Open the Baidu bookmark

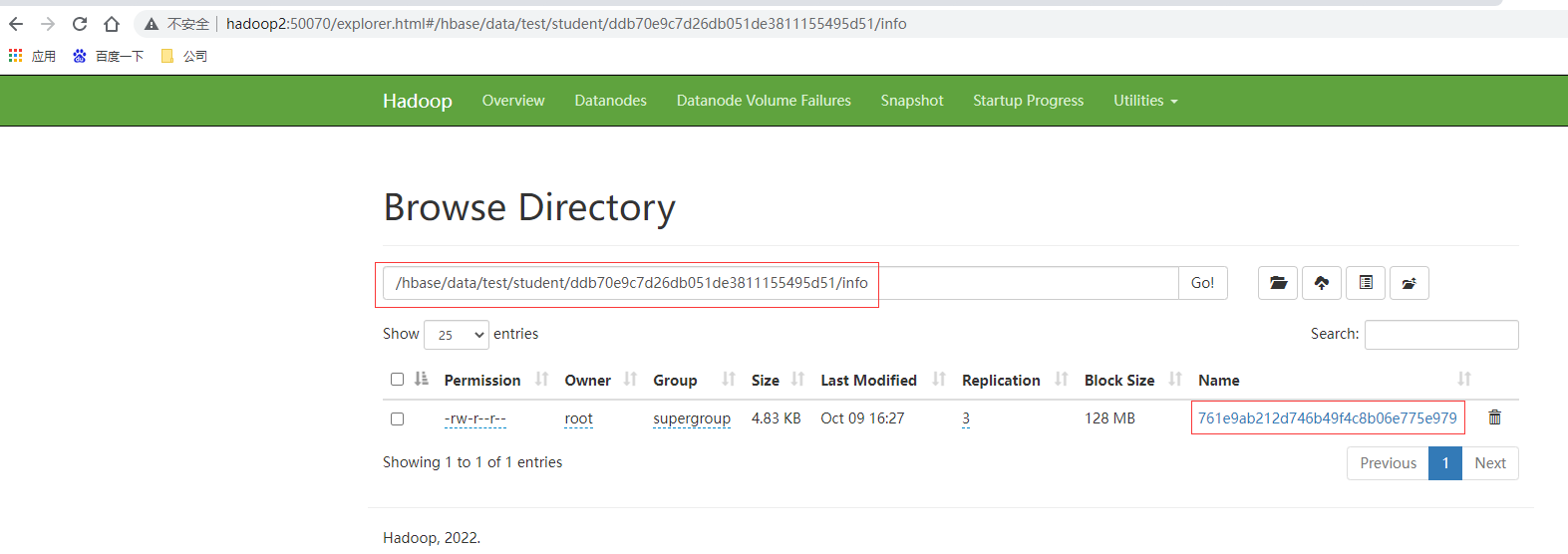pyautogui.click(x=108, y=56)
